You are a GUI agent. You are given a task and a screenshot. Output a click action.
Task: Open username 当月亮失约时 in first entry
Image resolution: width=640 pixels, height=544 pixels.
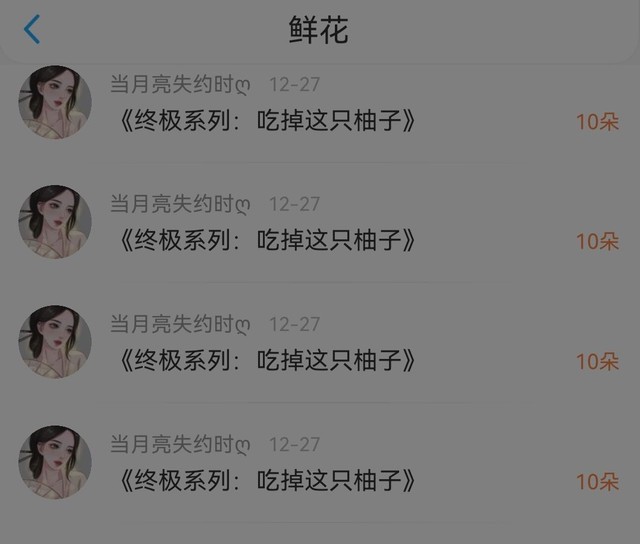pyautogui.click(x=180, y=84)
